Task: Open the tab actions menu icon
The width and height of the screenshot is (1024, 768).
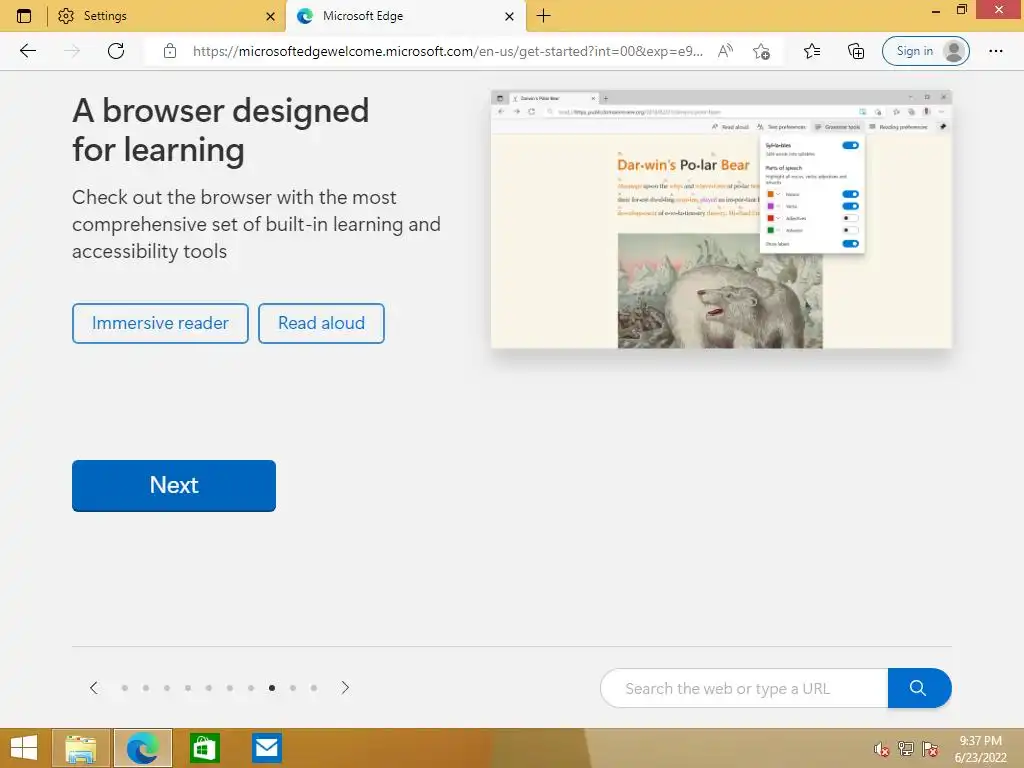Action: coord(24,16)
